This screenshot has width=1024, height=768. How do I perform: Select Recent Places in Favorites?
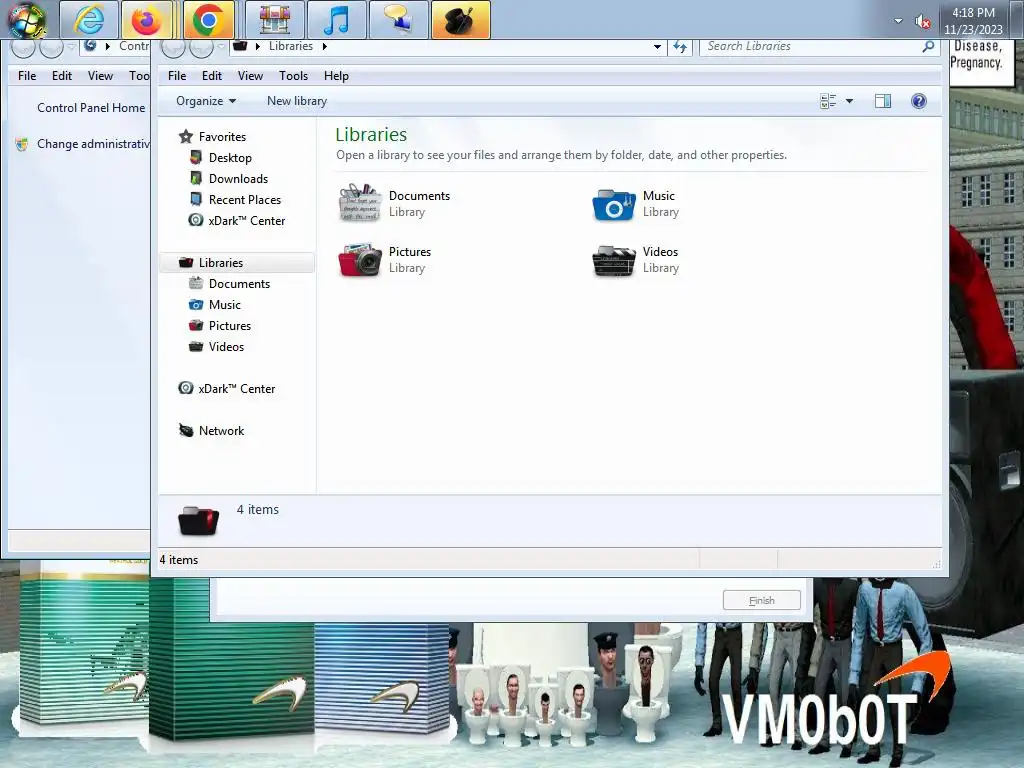tap(244, 199)
